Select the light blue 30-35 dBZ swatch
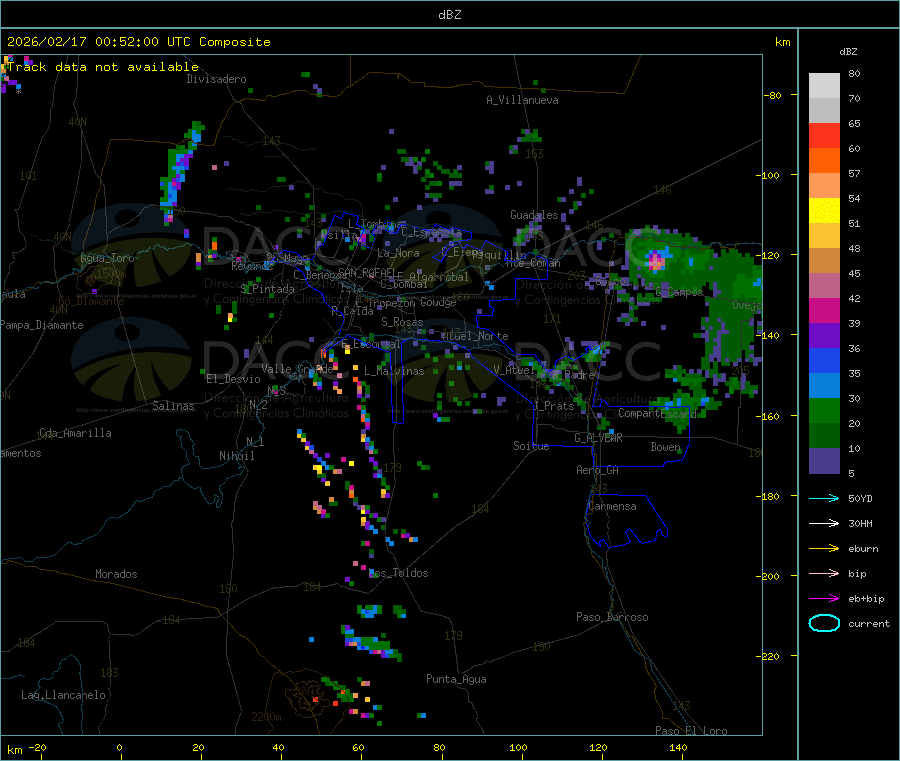Image resolution: width=900 pixels, height=761 pixels. point(824,386)
